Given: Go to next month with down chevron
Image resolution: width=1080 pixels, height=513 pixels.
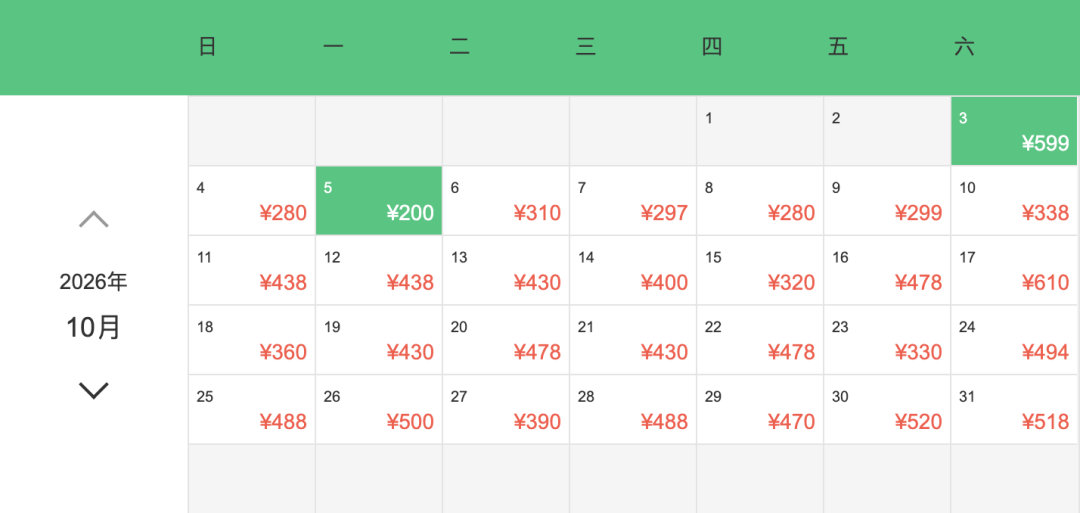Looking at the screenshot, I should (94, 390).
